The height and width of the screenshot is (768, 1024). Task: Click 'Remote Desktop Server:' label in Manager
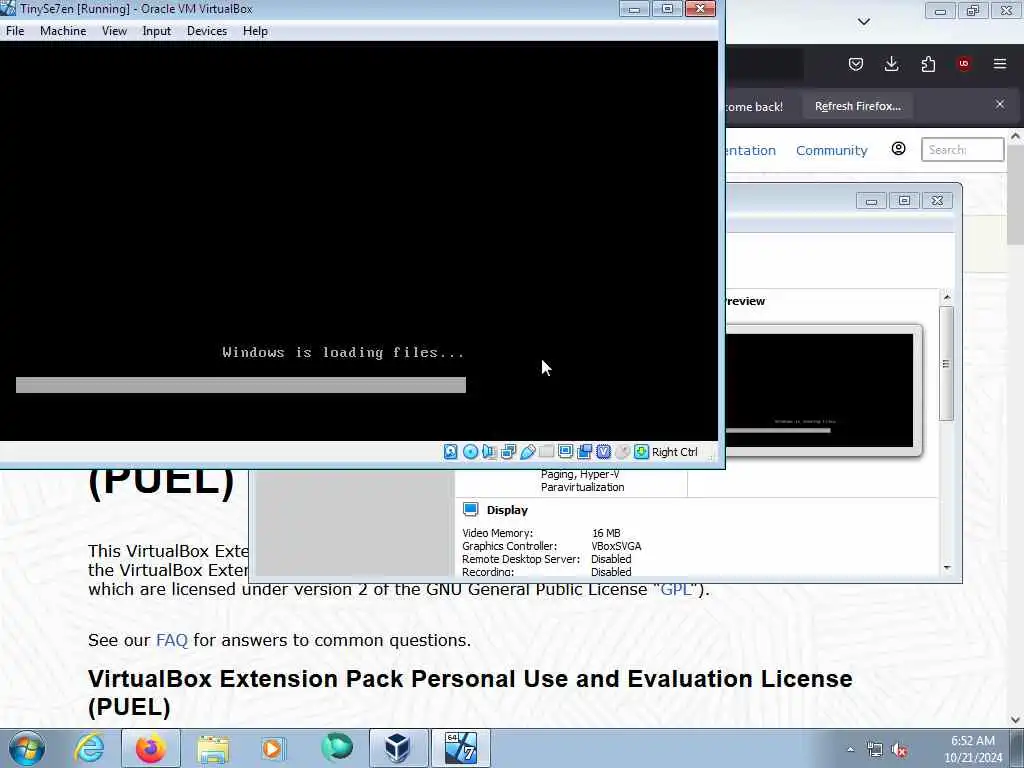coord(520,559)
